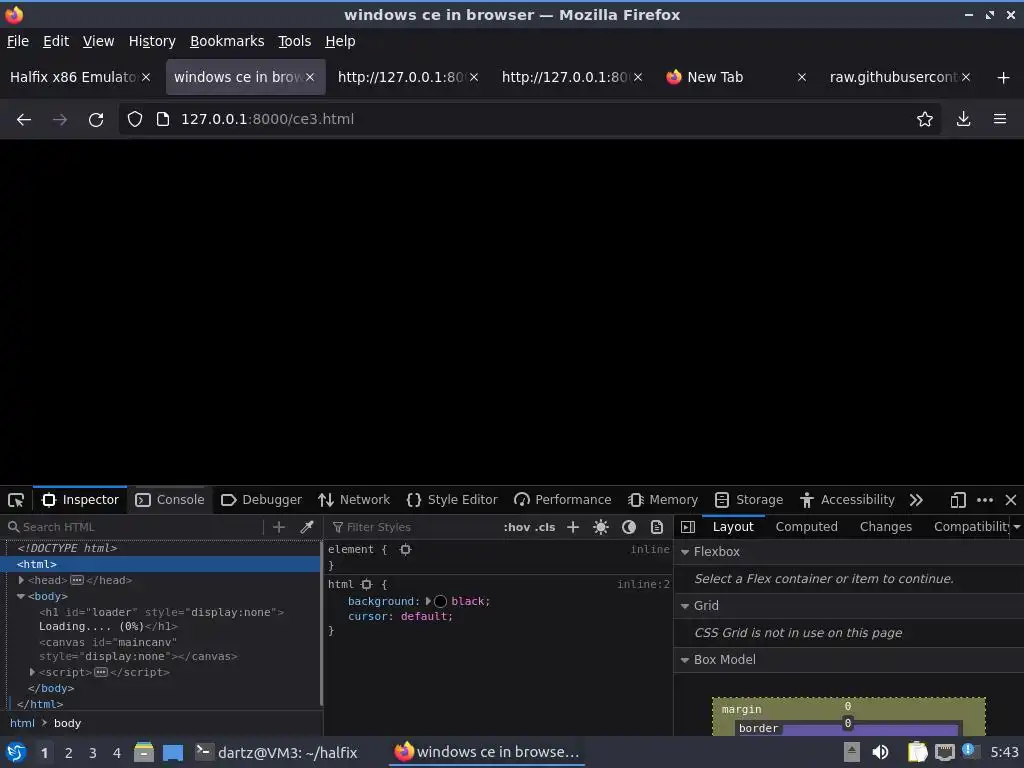This screenshot has width=1024, height=768.
Task: Open the DevTools three-dot options menu
Action: pos(985,500)
